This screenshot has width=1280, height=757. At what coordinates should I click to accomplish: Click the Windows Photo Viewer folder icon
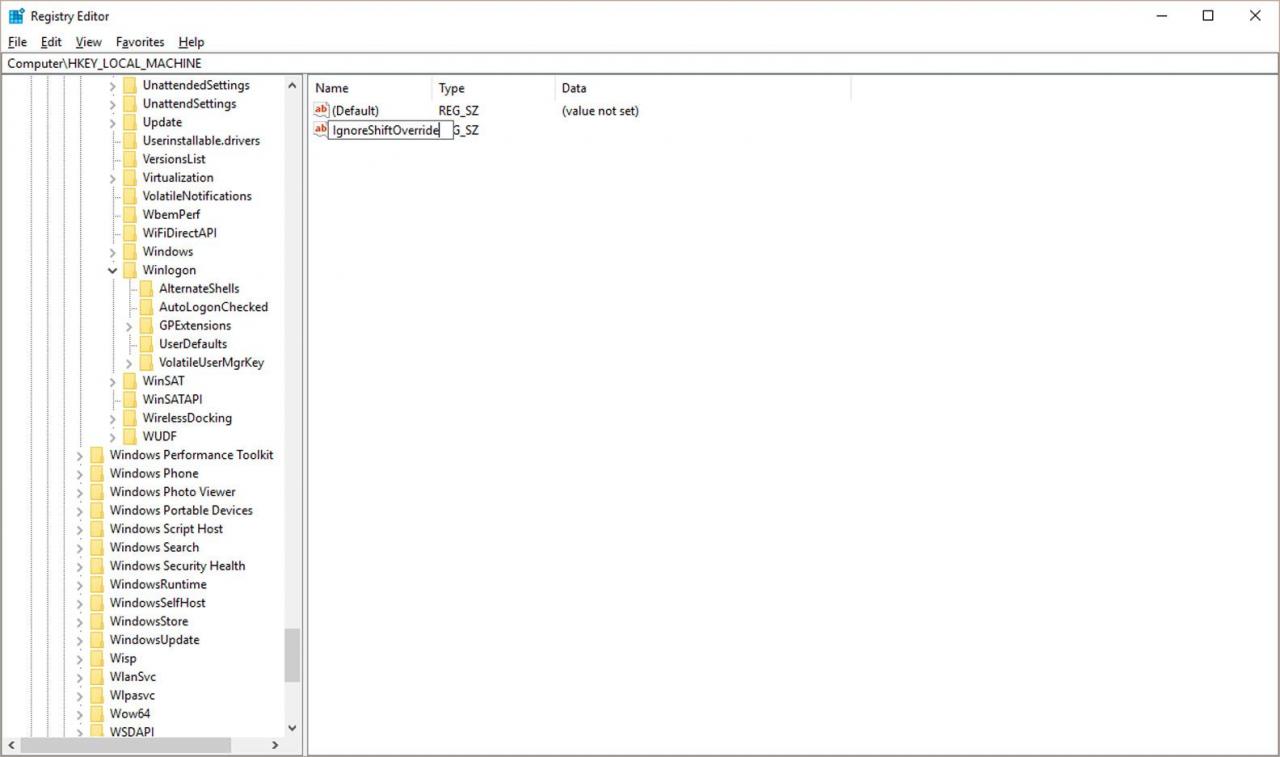(97, 492)
